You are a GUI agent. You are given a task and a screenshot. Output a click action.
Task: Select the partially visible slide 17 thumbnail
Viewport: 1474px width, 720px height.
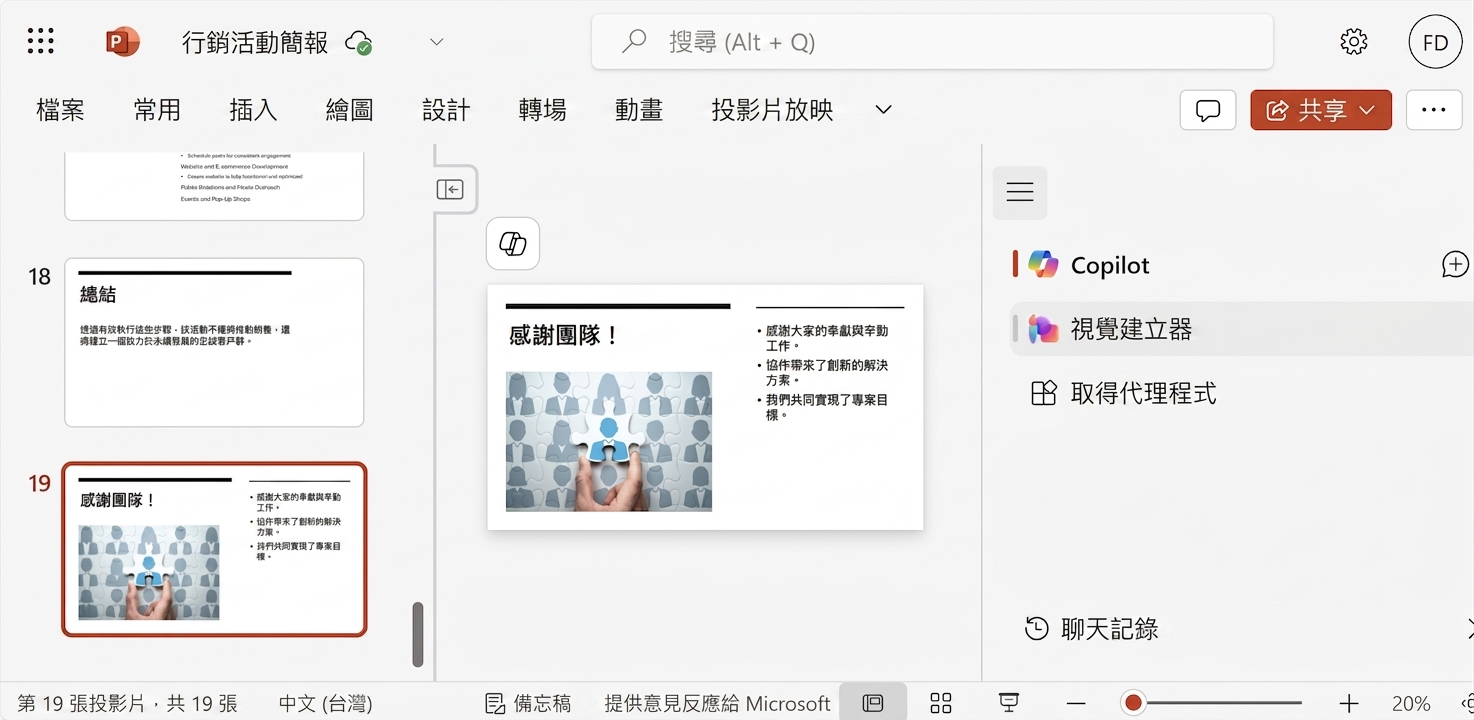tap(214, 185)
